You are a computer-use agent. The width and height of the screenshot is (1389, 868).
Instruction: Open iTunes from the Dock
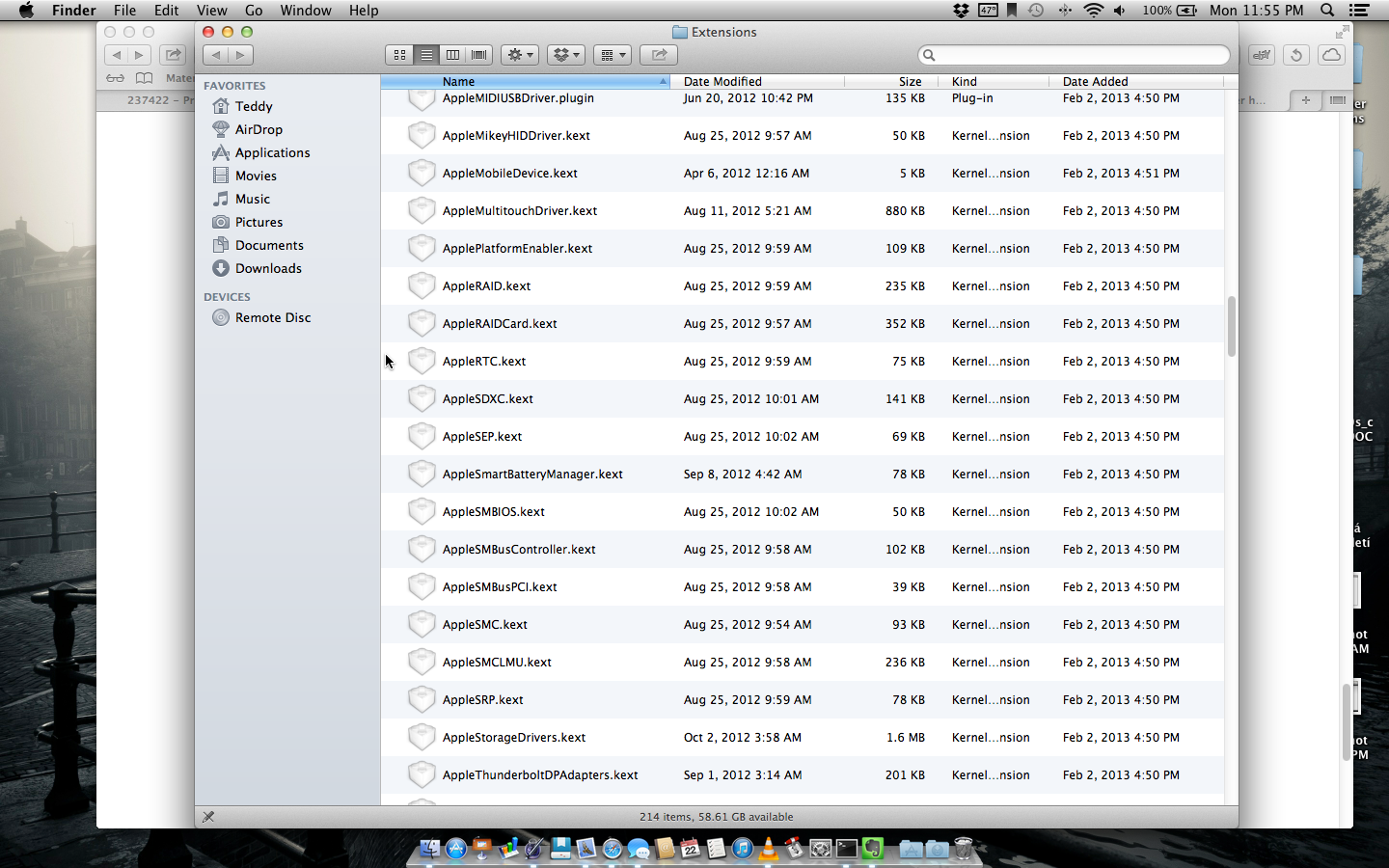[x=743, y=849]
